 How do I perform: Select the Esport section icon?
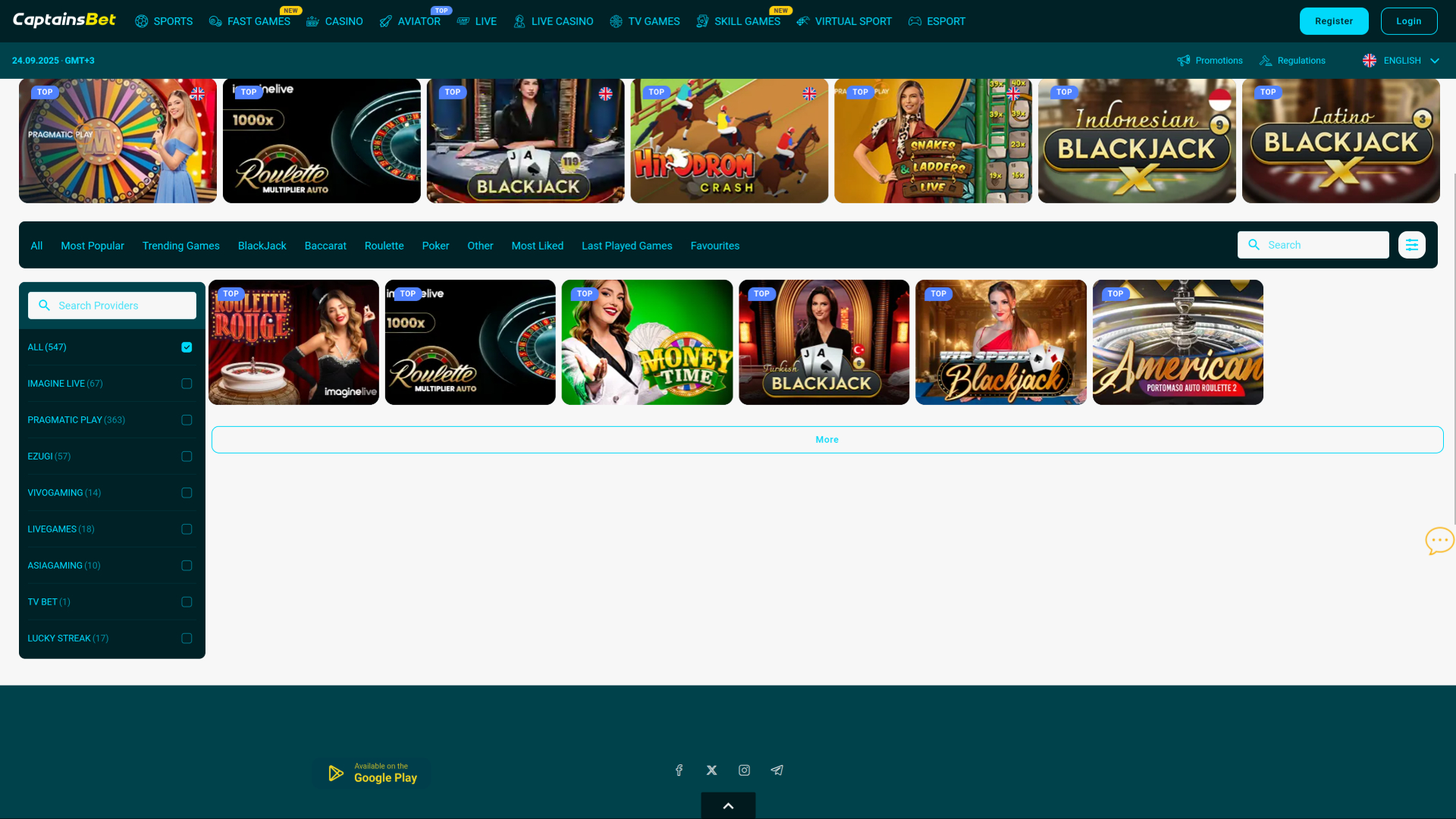pyautogui.click(x=914, y=21)
